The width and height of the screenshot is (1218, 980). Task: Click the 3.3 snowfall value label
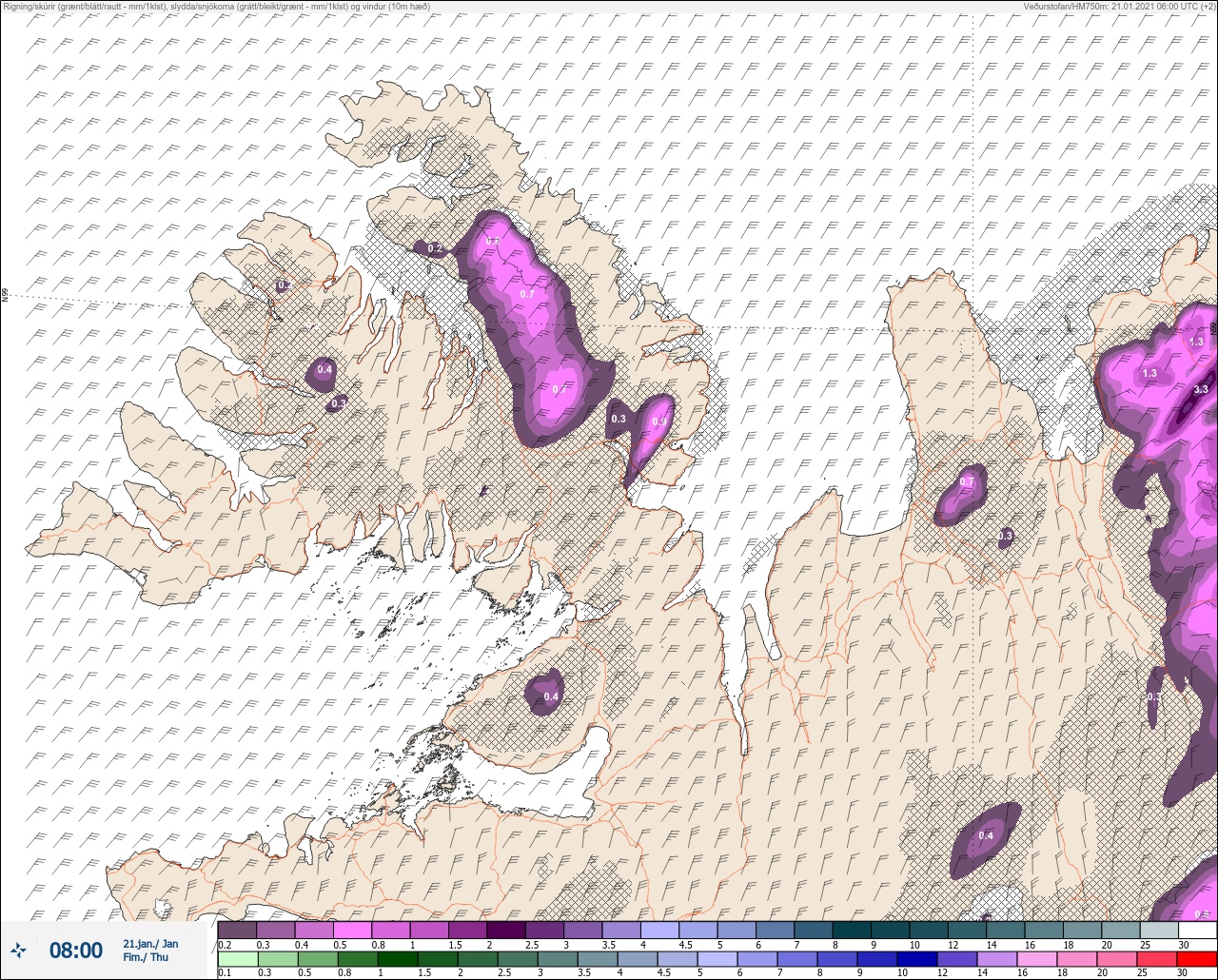pos(1201,389)
